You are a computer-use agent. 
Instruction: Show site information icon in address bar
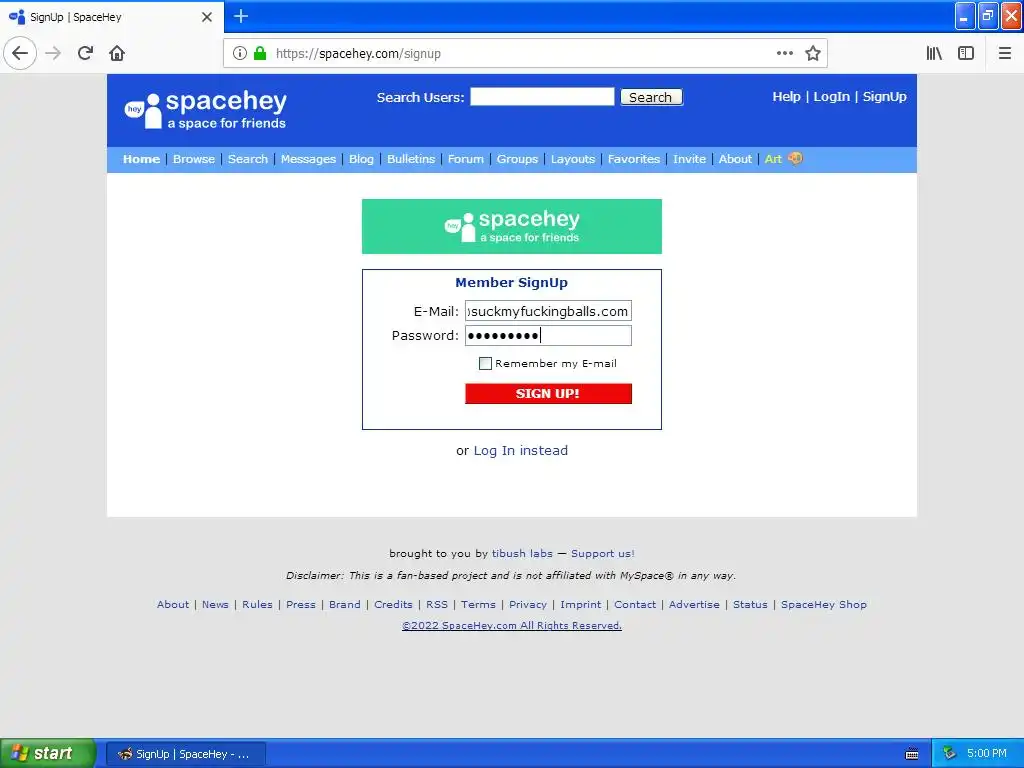tap(240, 54)
